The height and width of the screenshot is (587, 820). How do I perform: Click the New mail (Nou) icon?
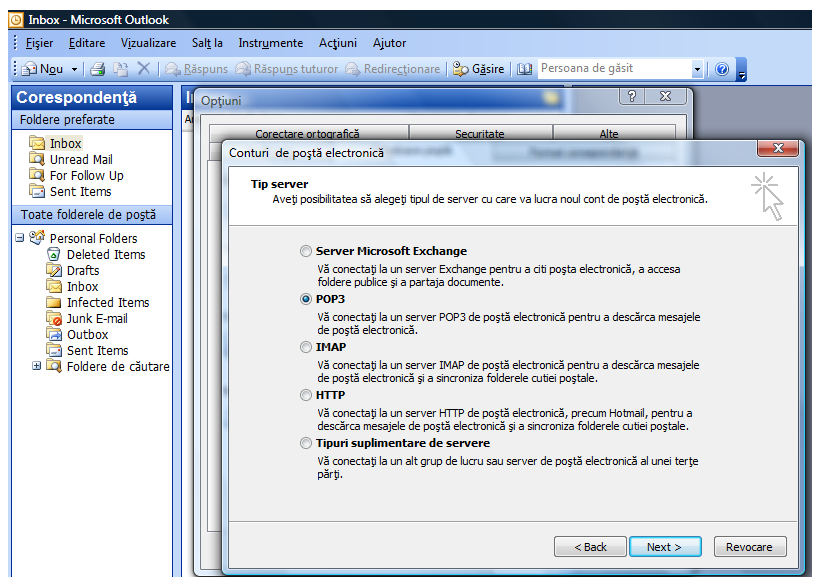pos(30,69)
